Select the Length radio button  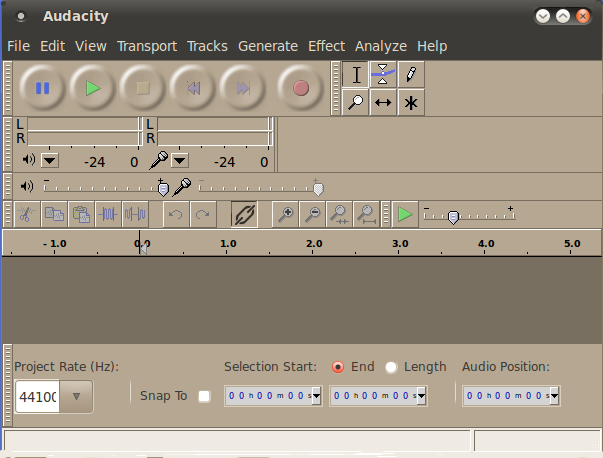[x=391, y=367]
